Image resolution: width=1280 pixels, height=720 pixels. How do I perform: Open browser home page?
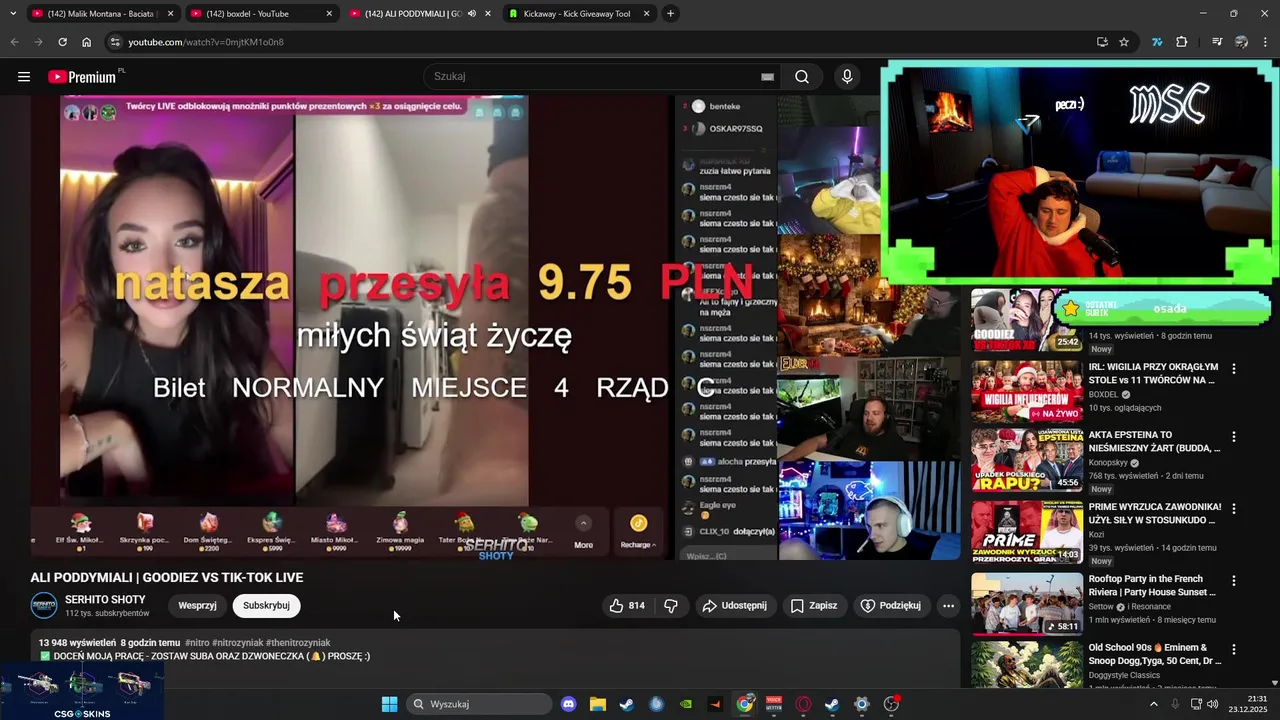87,42
